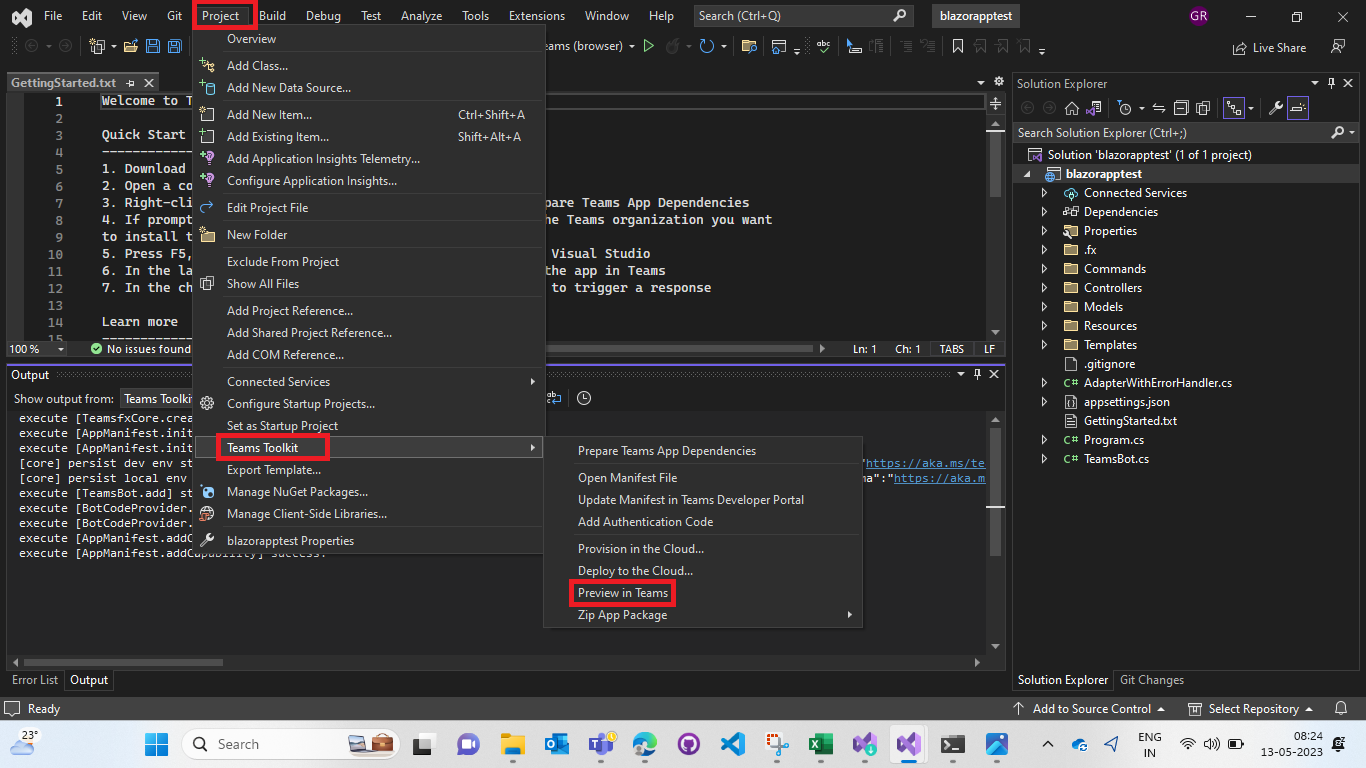Expand the Templates folder
The image size is (1366, 768).
pyautogui.click(x=1044, y=345)
